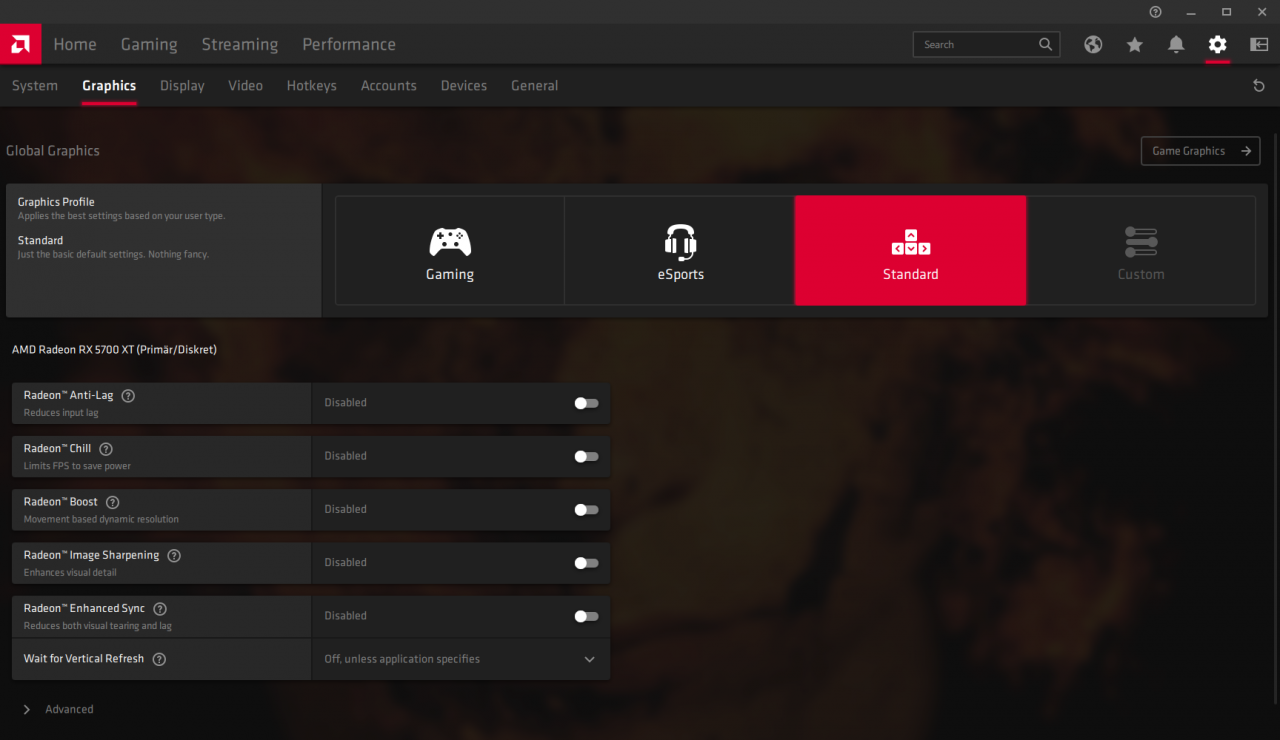Viewport: 1280px width, 740px height.
Task: Switch to the Video settings tab
Action: (245, 86)
